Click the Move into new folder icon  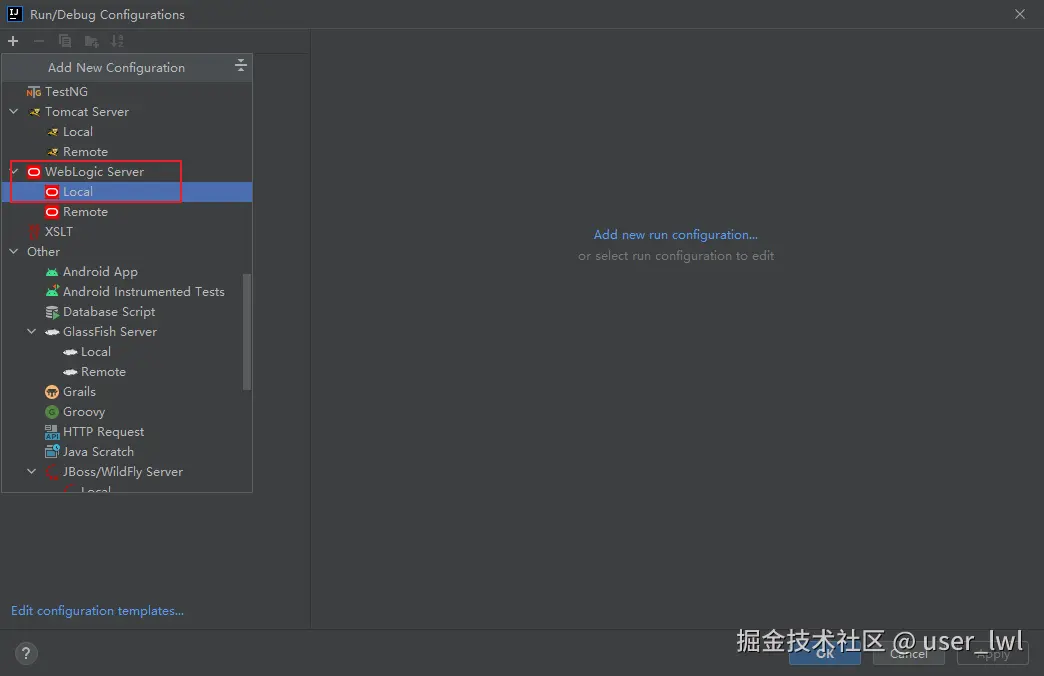(91, 41)
